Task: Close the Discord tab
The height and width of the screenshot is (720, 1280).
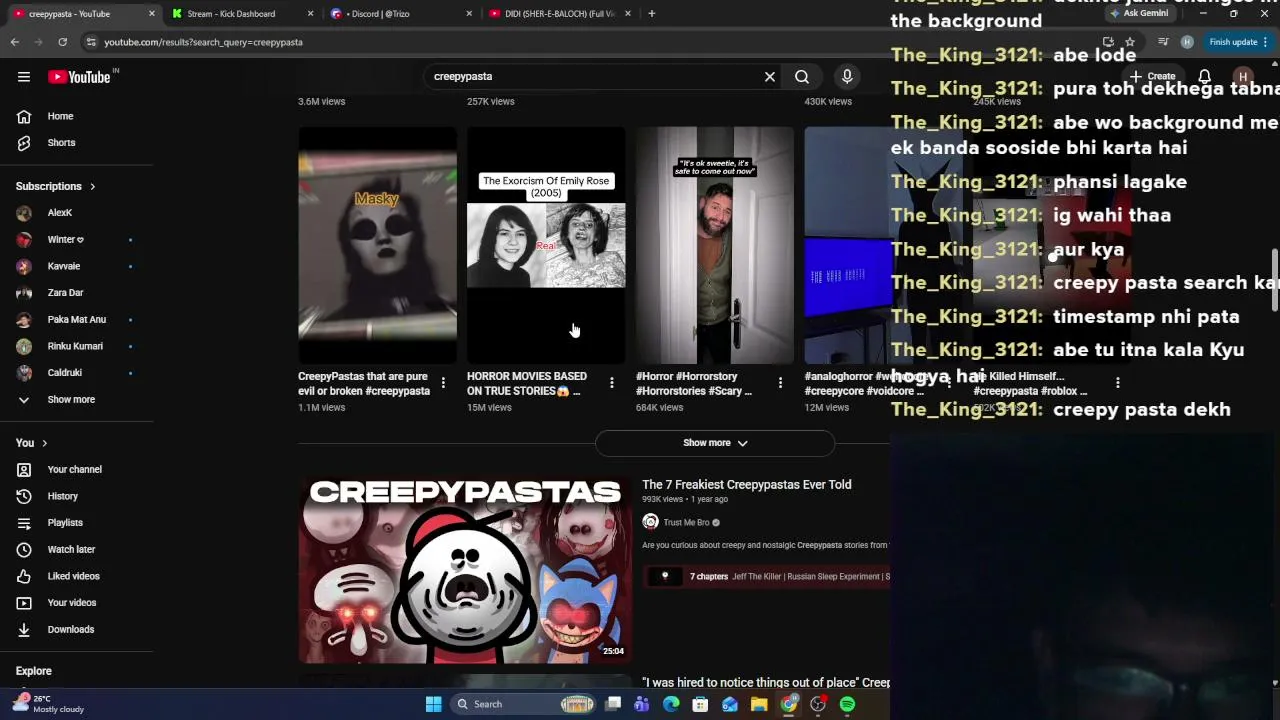Action: point(469,14)
